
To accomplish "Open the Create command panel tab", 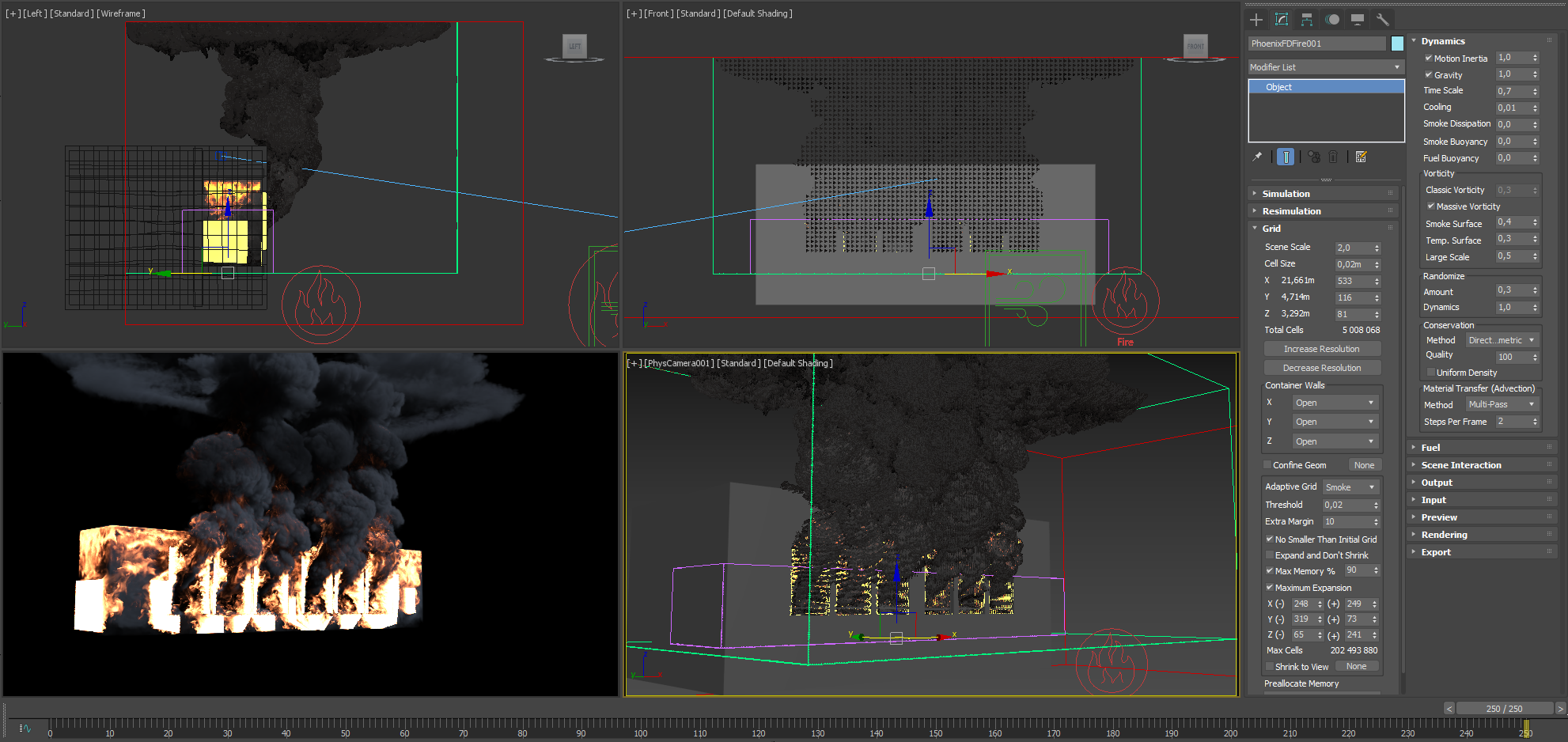I will point(1256,20).
